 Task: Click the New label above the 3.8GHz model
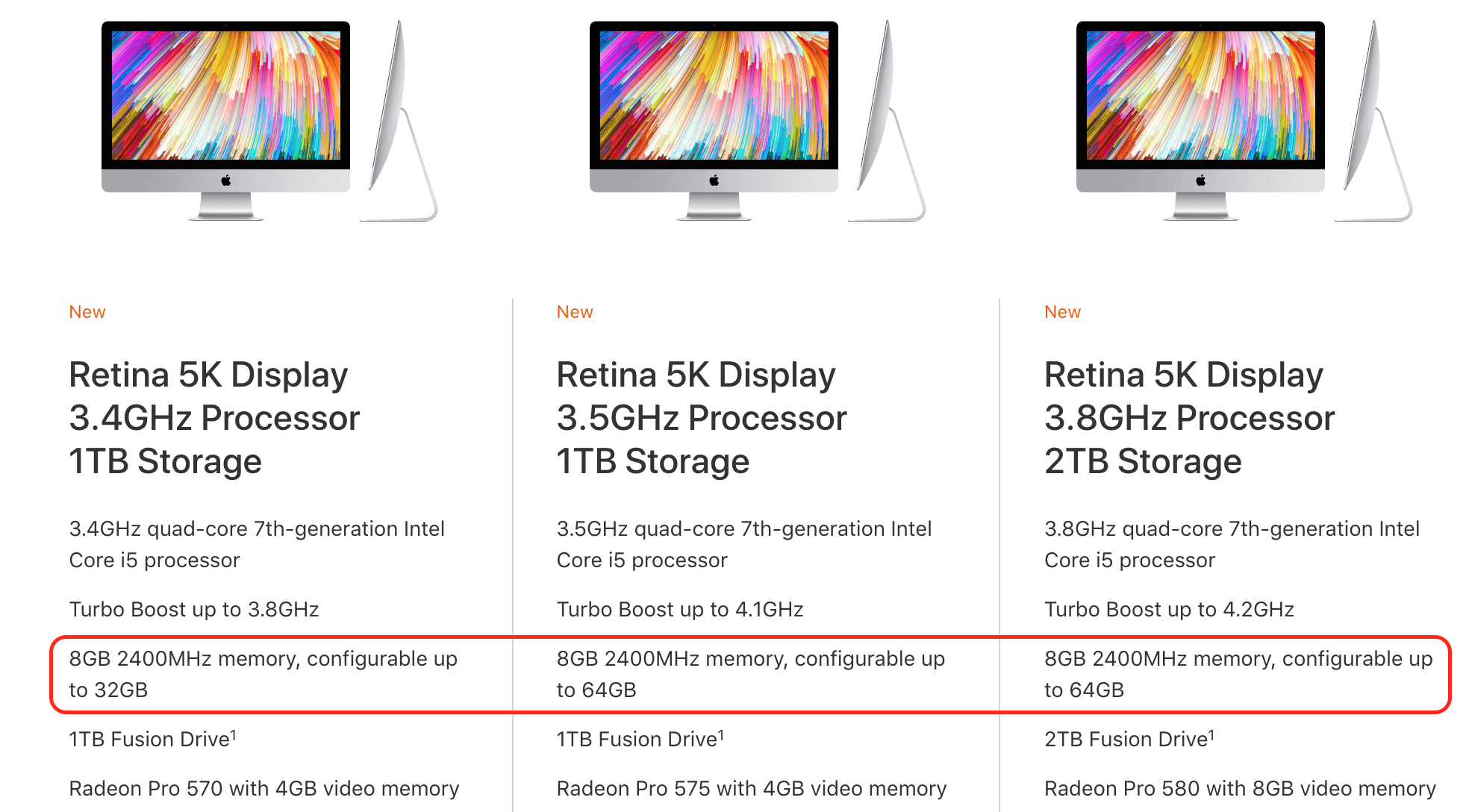click(x=1063, y=312)
